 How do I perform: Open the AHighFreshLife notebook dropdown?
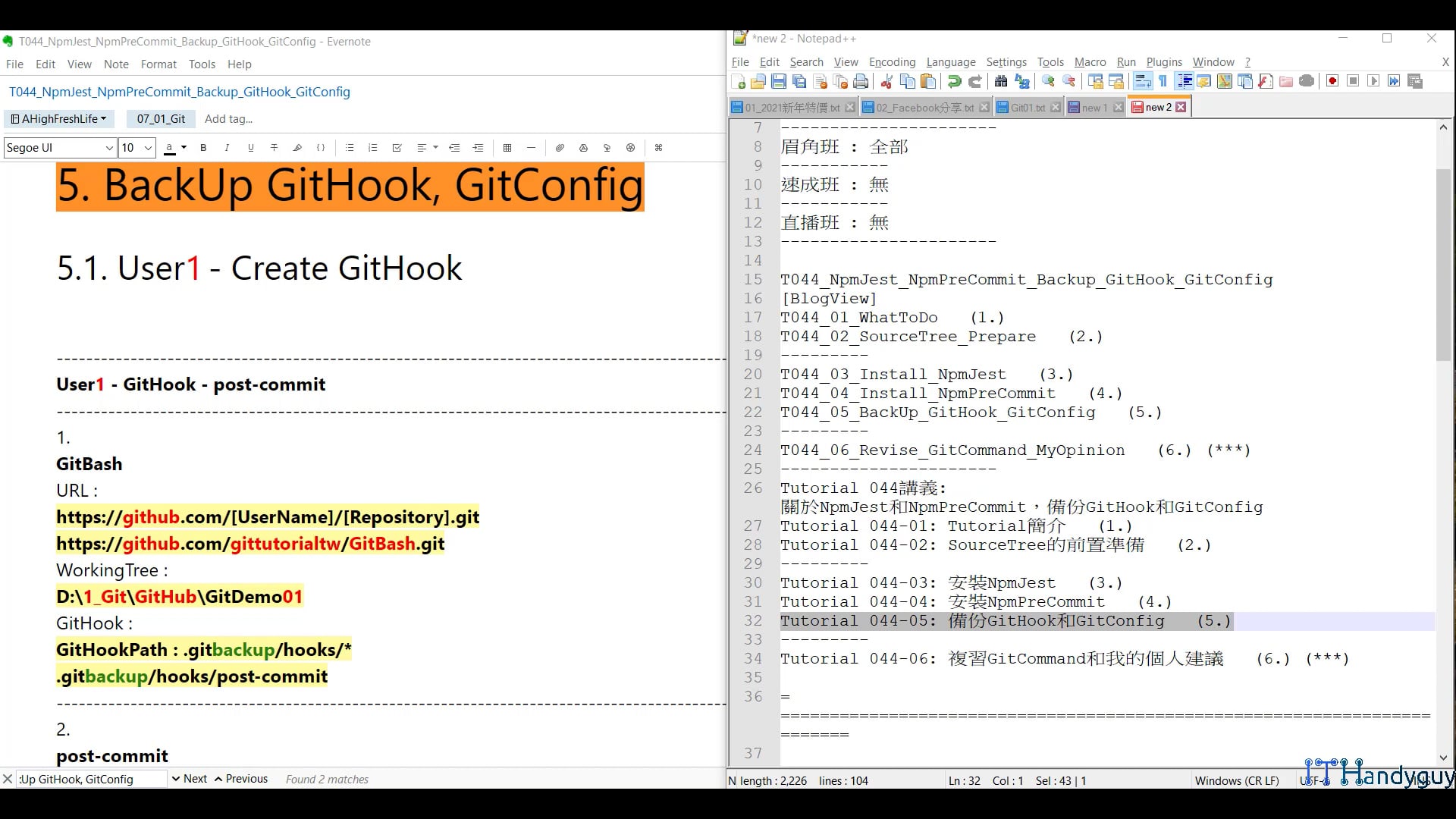click(x=59, y=119)
